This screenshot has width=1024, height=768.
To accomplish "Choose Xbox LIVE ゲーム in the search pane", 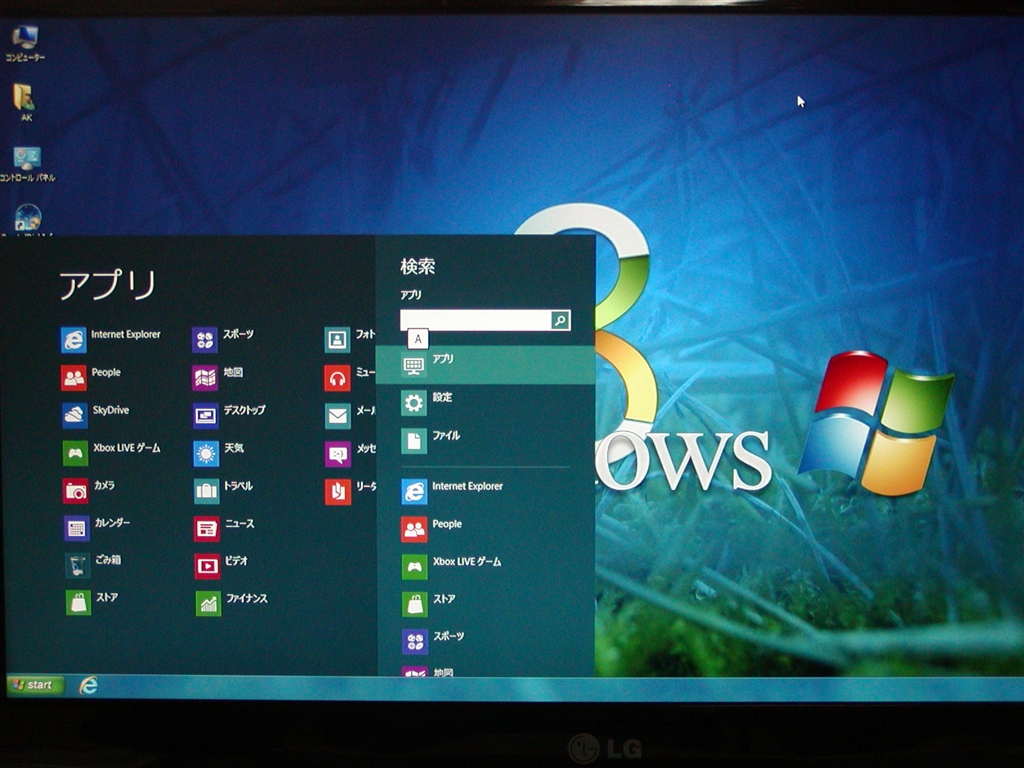I will pos(451,567).
